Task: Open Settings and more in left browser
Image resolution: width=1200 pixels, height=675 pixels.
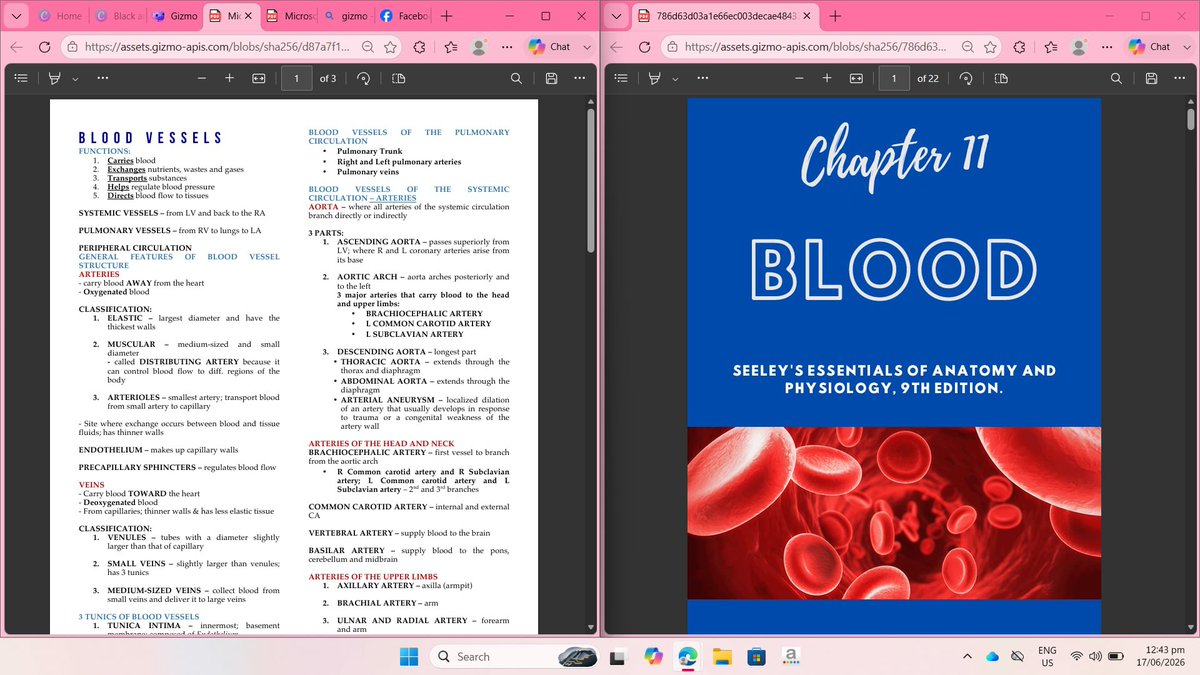Action: (507, 47)
